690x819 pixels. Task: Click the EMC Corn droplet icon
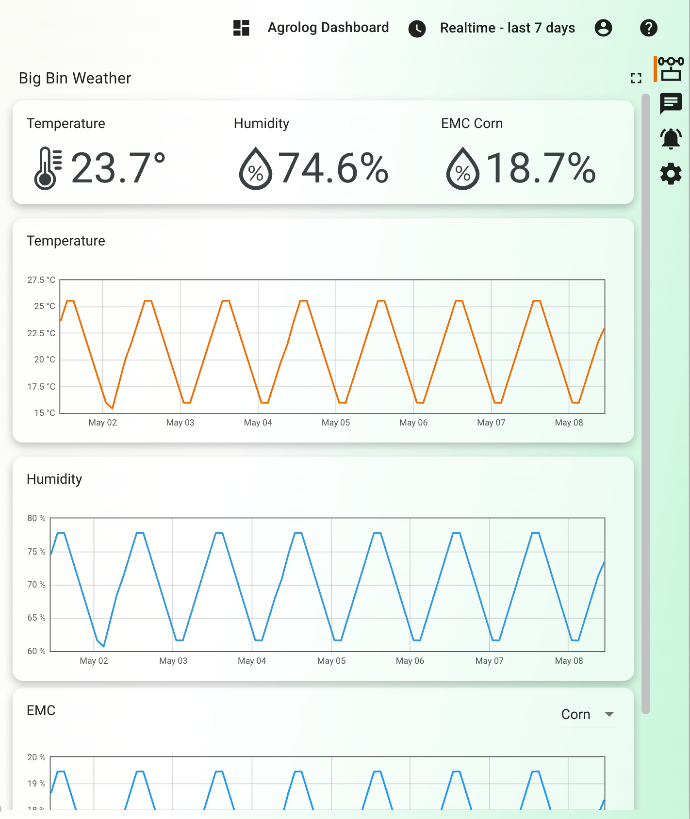pos(462,168)
